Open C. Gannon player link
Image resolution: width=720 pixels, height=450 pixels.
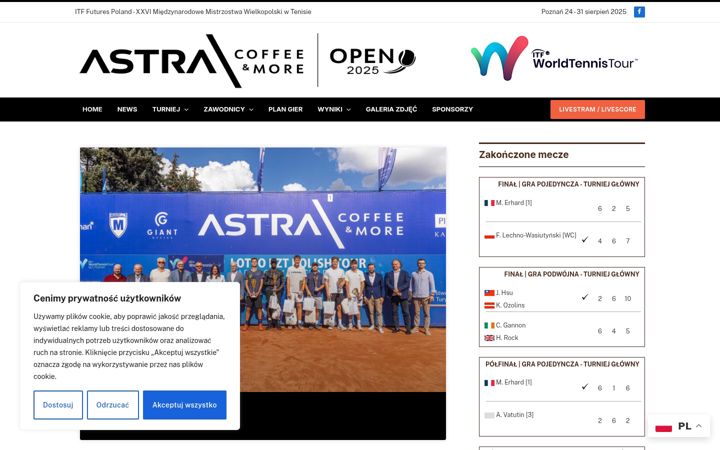[x=511, y=325]
